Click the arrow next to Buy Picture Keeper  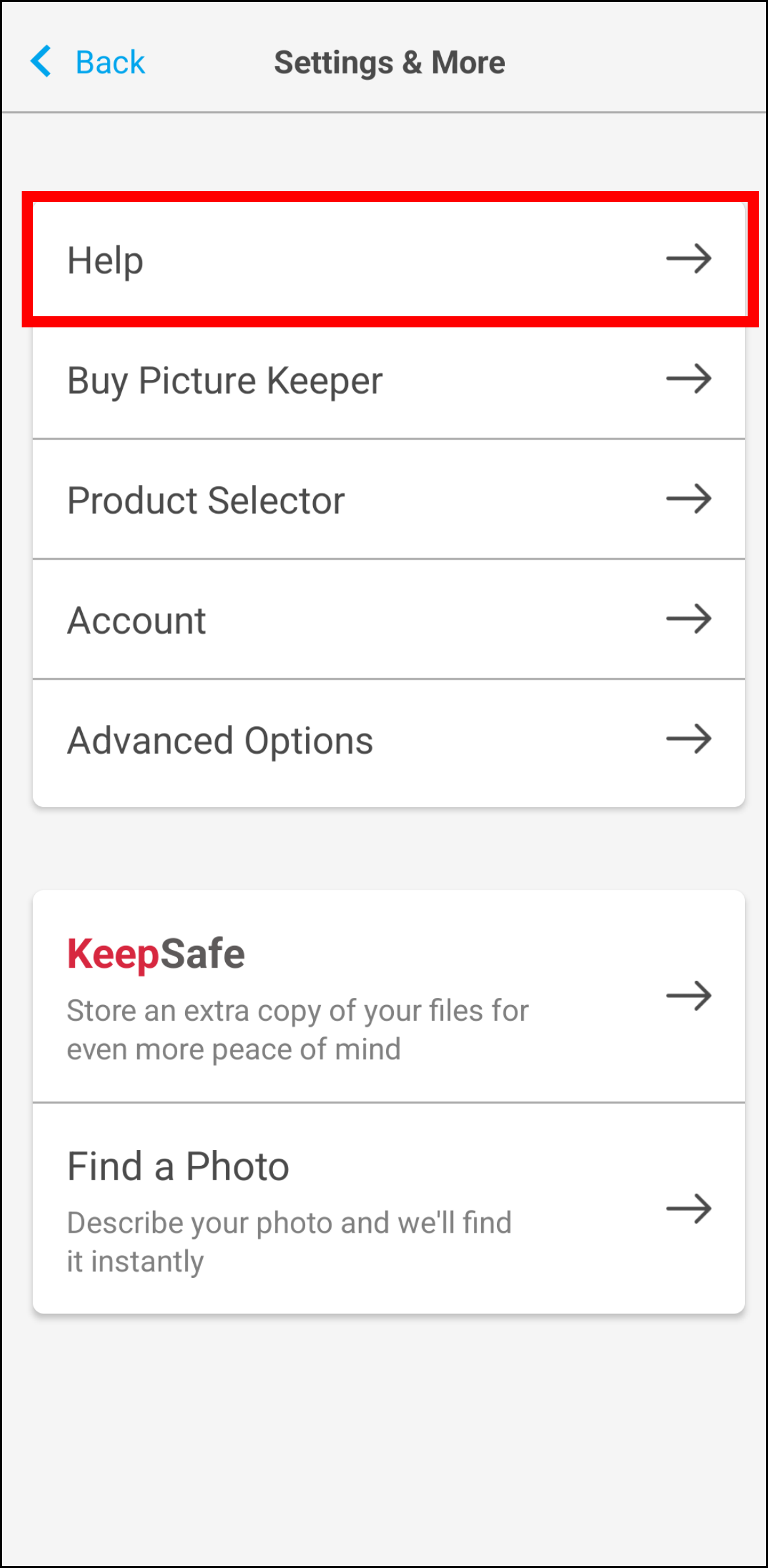click(x=689, y=379)
